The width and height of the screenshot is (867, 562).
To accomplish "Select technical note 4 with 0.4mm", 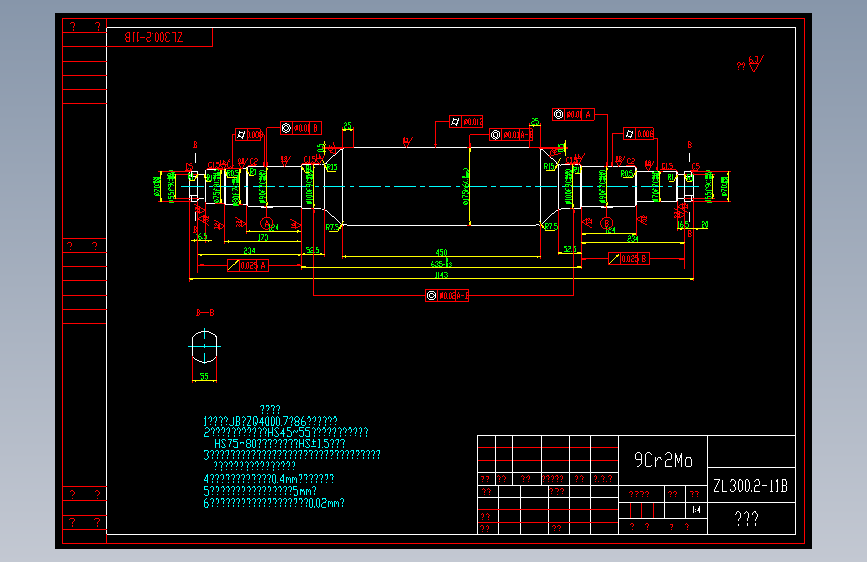I will point(269,478).
